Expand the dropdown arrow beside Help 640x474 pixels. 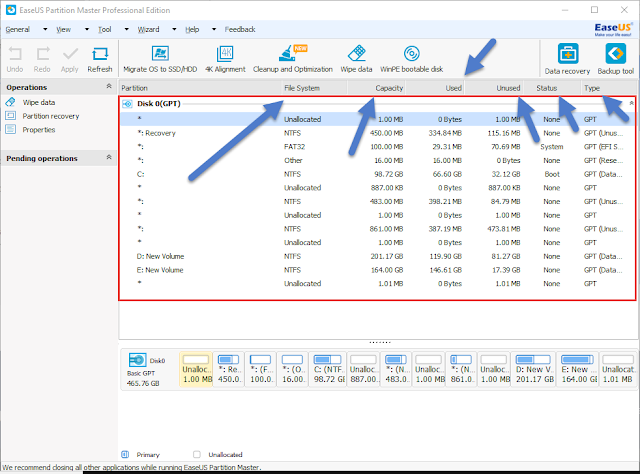pos(214,29)
